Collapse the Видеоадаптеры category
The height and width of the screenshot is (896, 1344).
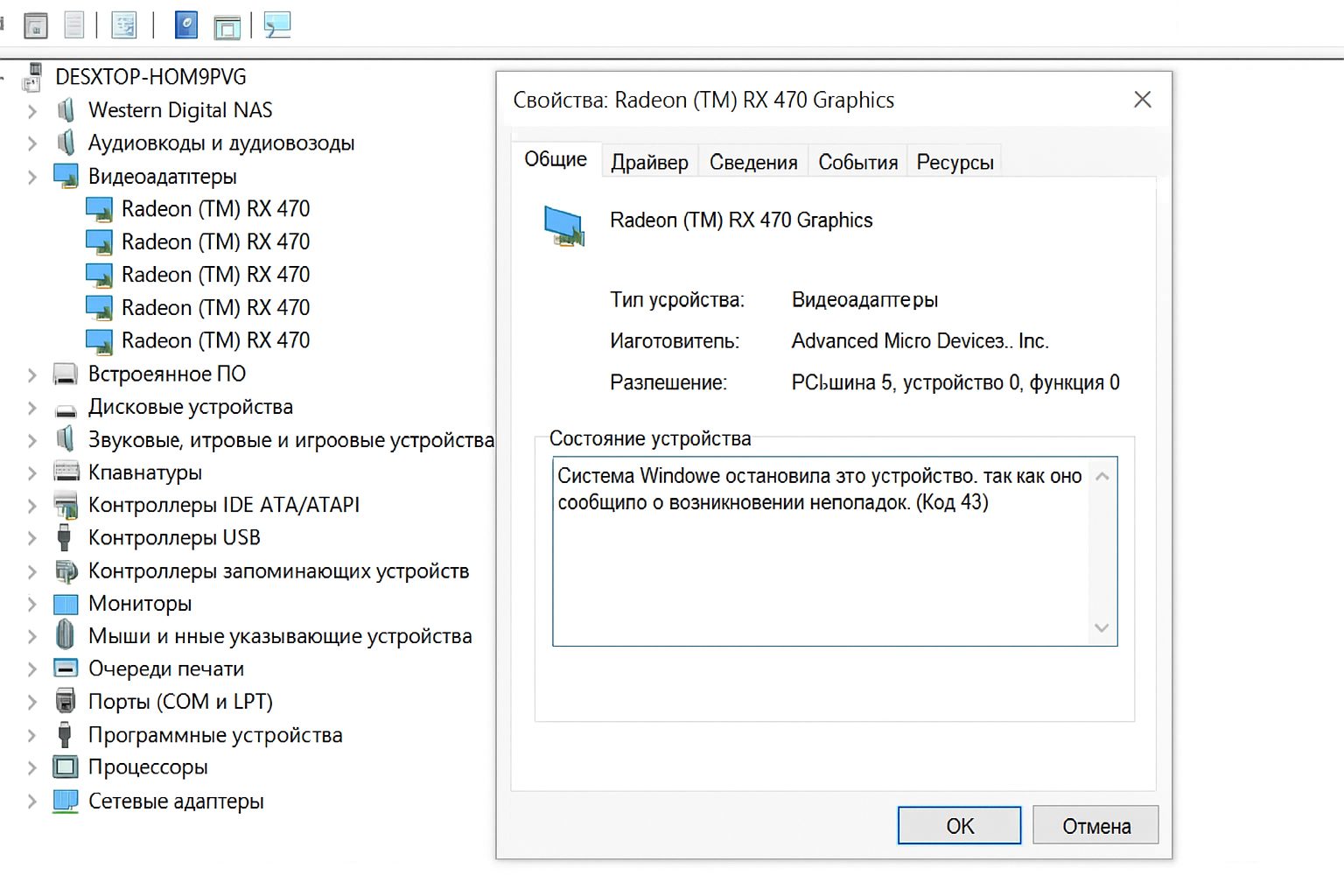tap(32, 177)
